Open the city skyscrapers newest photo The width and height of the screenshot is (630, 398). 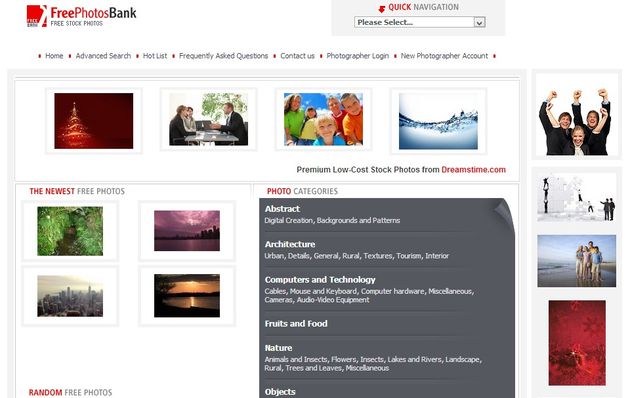pos(70,296)
